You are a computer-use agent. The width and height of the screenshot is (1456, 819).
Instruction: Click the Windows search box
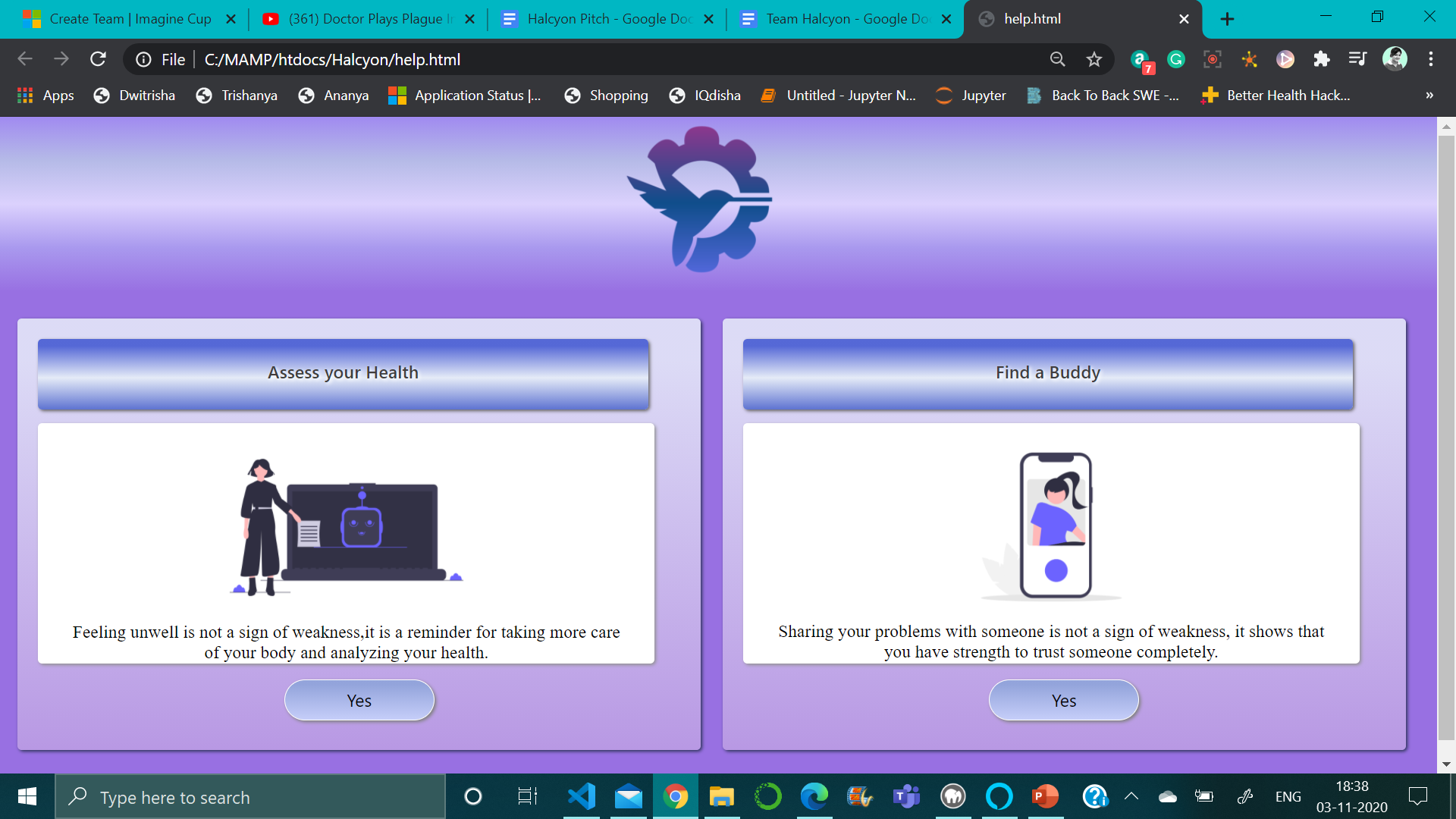250,797
